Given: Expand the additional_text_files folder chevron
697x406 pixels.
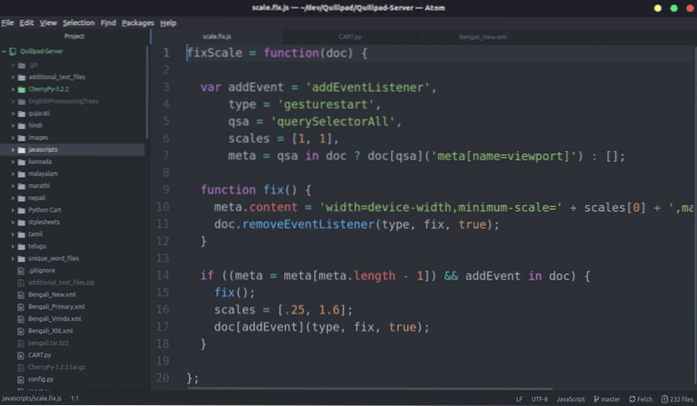Looking at the screenshot, I should tap(13, 77).
